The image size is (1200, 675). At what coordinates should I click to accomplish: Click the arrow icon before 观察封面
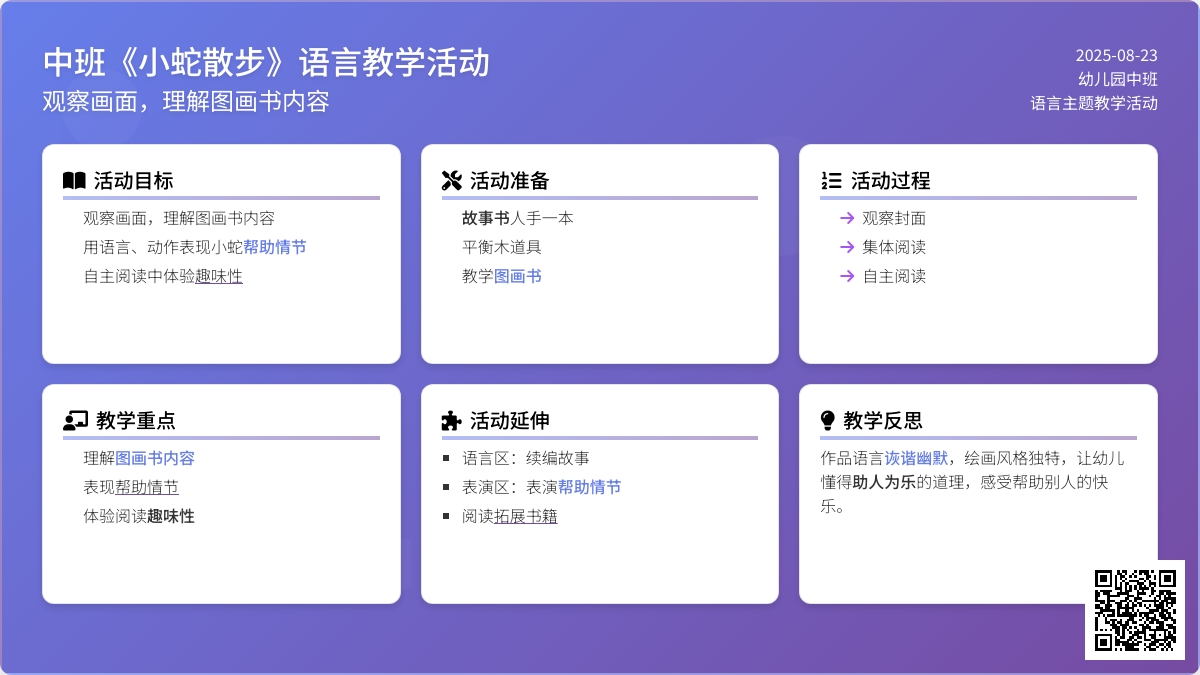pyautogui.click(x=847, y=218)
